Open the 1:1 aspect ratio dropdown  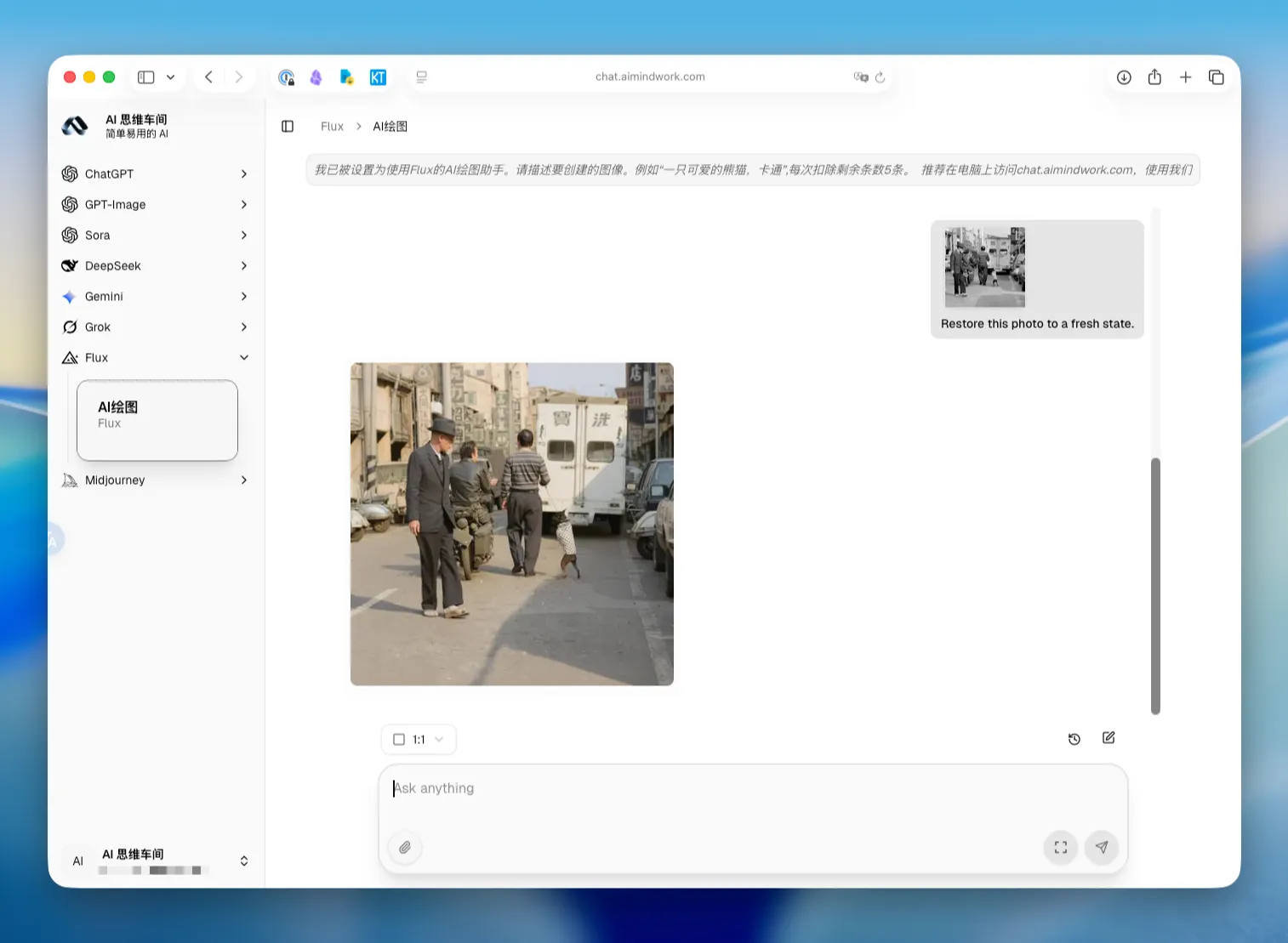tap(419, 740)
